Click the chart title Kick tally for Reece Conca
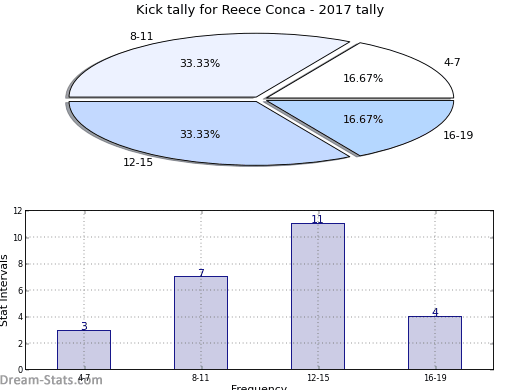This screenshot has width=520, height=390. 260,10
